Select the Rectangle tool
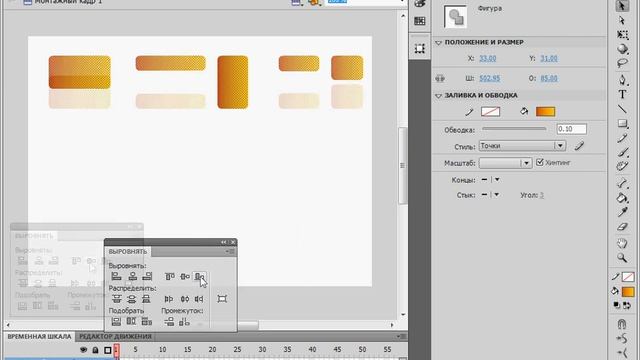Screen dimensions: 640x360 point(622,123)
